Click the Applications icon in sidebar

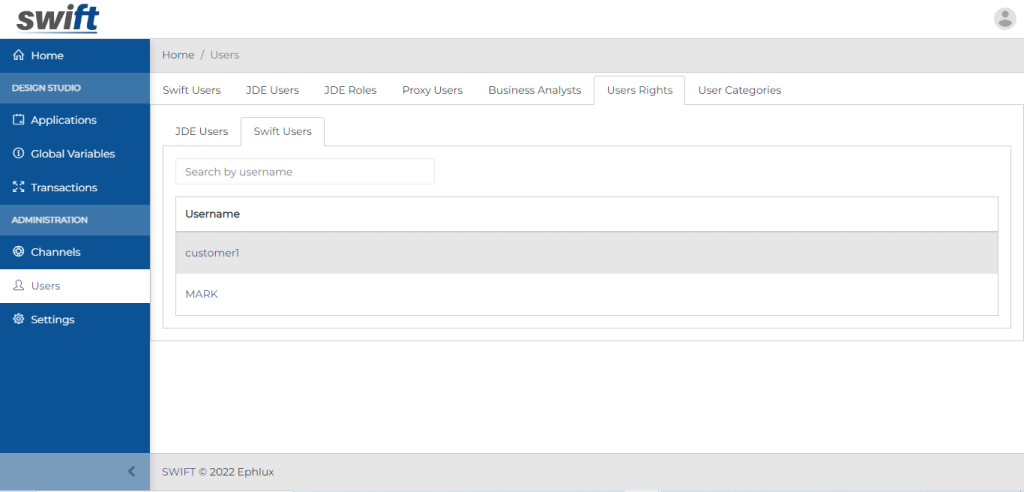coord(18,120)
